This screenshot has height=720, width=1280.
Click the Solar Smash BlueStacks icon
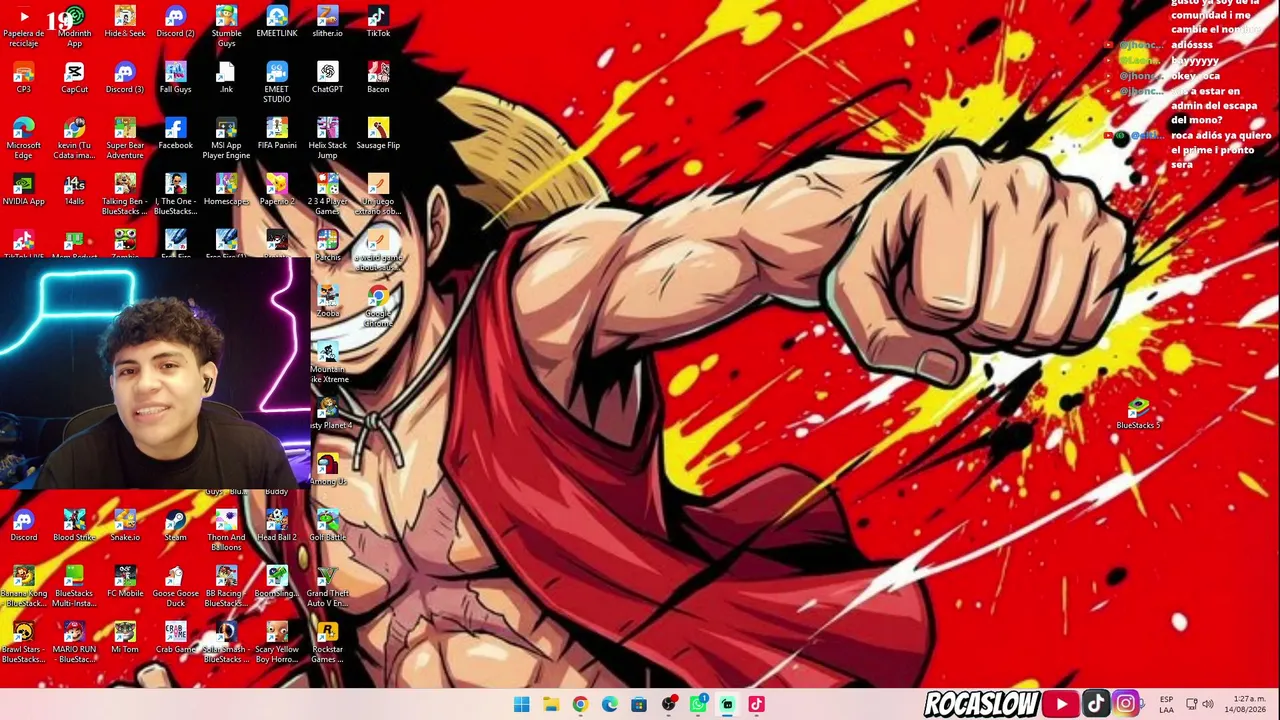(x=226, y=642)
